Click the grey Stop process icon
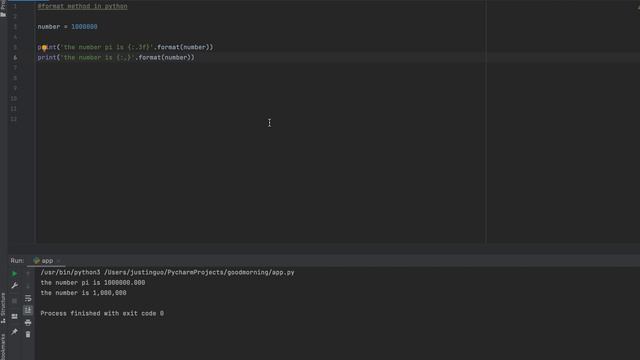 (14, 301)
